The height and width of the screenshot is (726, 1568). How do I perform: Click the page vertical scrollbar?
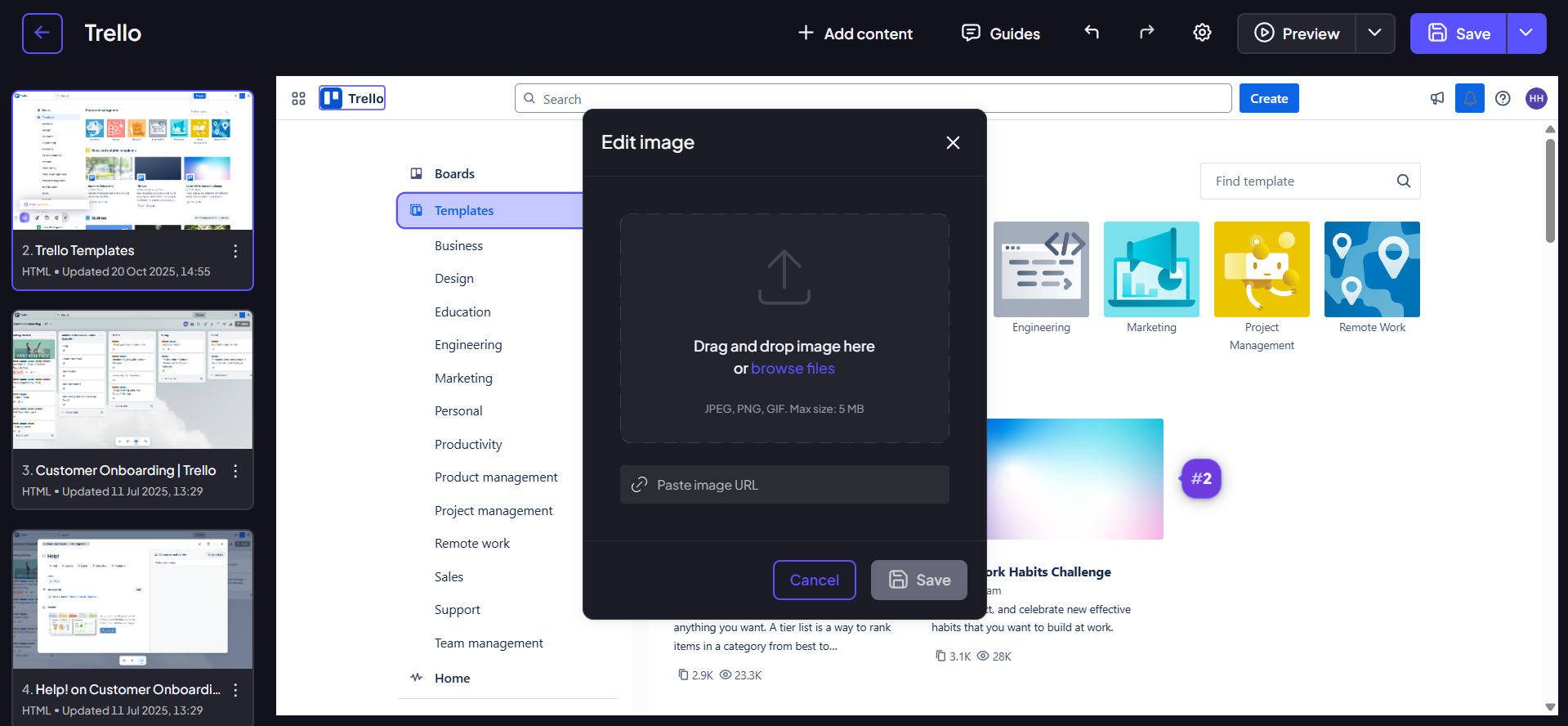(1550, 190)
